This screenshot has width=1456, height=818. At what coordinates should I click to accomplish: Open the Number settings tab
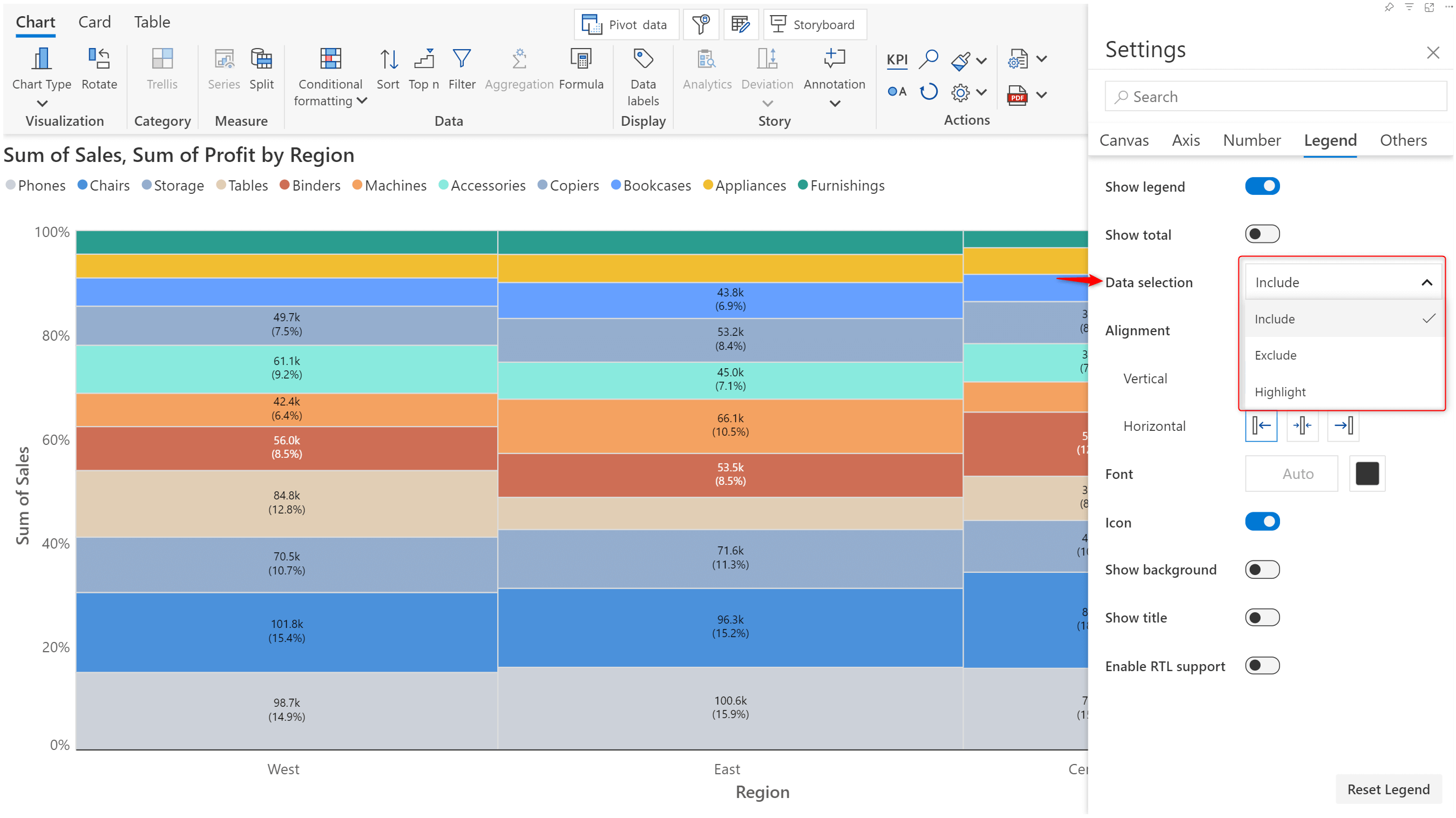click(1251, 140)
